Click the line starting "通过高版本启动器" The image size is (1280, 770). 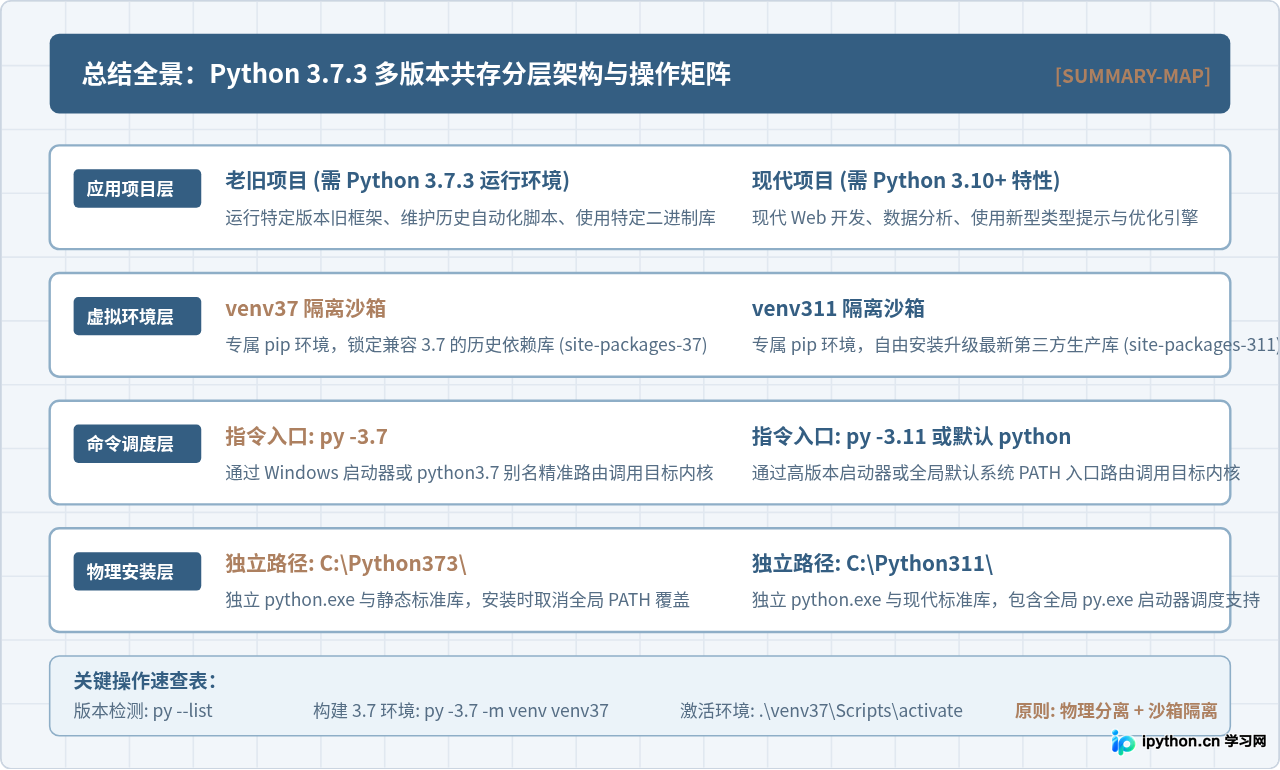click(x=996, y=473)
